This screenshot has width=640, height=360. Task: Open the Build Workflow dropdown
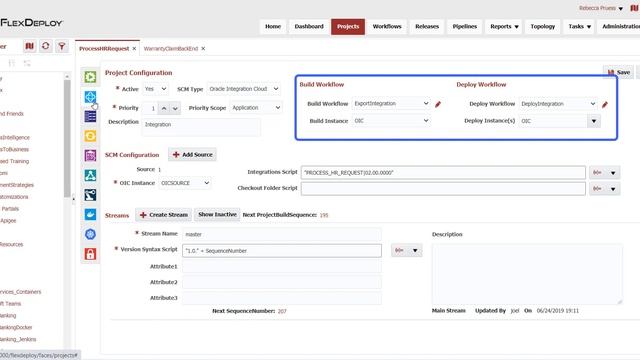(391, 103)
